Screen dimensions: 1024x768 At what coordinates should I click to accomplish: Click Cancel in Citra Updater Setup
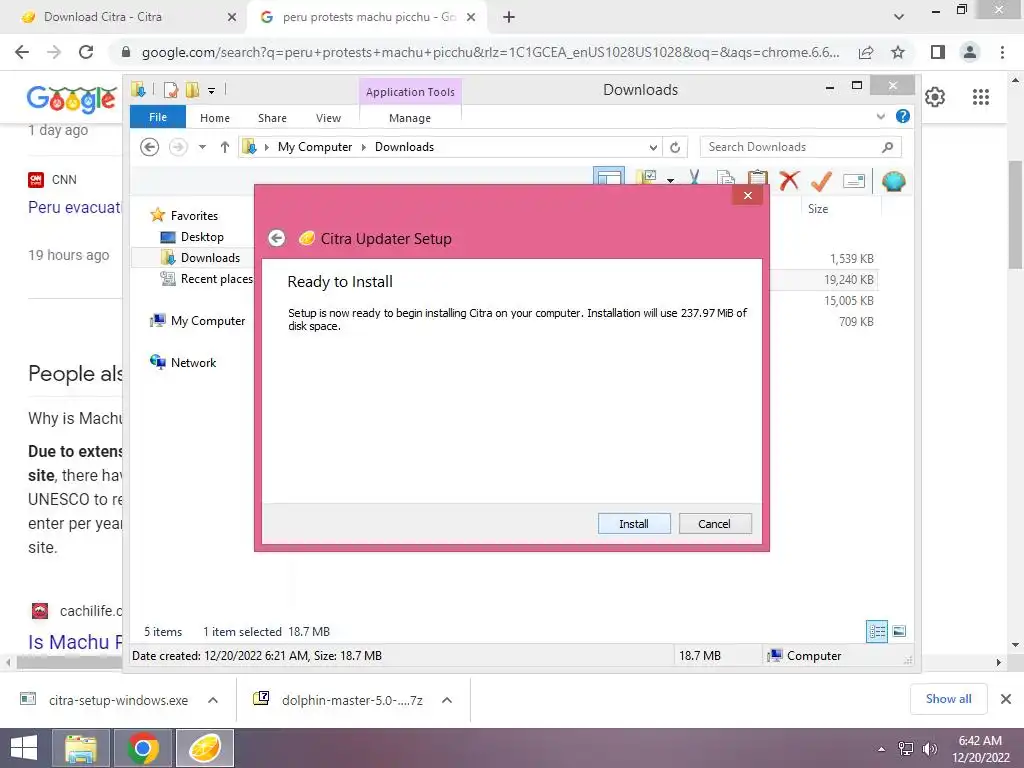(x=714, y=524)
